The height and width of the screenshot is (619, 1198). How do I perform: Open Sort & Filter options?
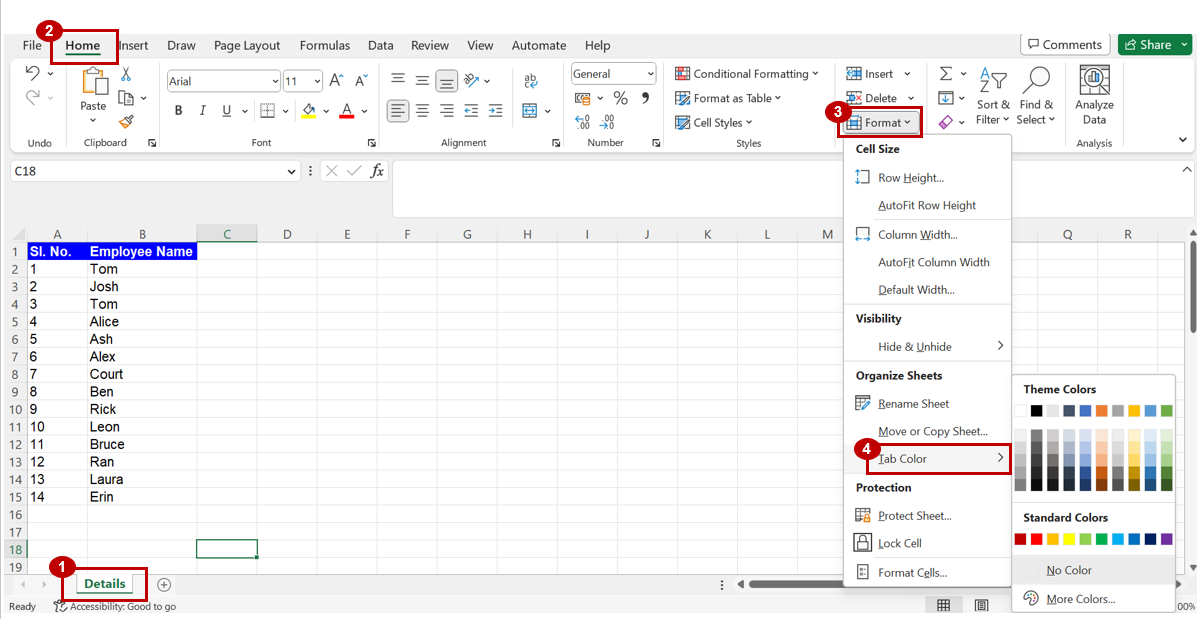(x=993, y=96)
